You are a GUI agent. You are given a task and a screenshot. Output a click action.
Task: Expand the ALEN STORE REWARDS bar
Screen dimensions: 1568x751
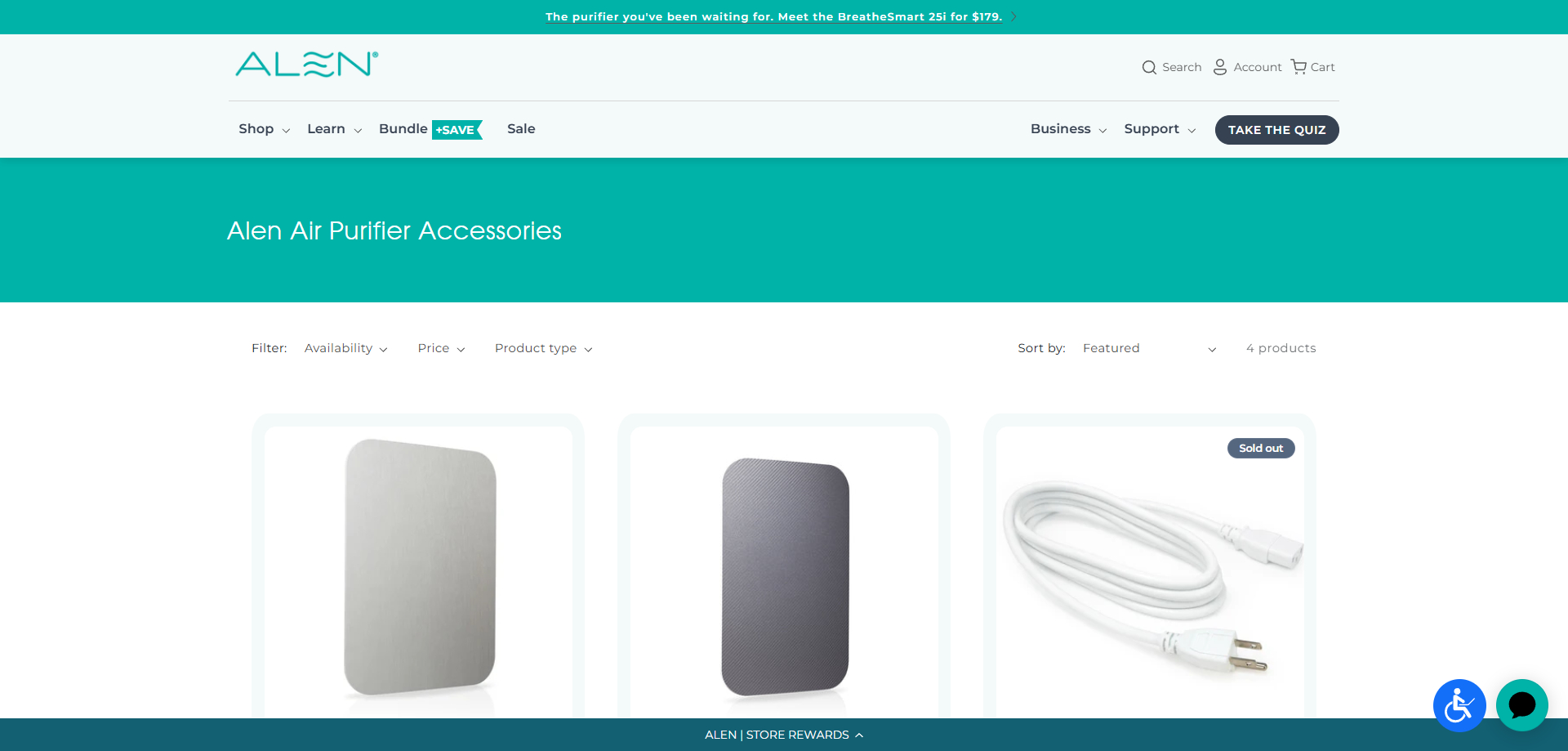pyautogui.click(x=784, y=735)
